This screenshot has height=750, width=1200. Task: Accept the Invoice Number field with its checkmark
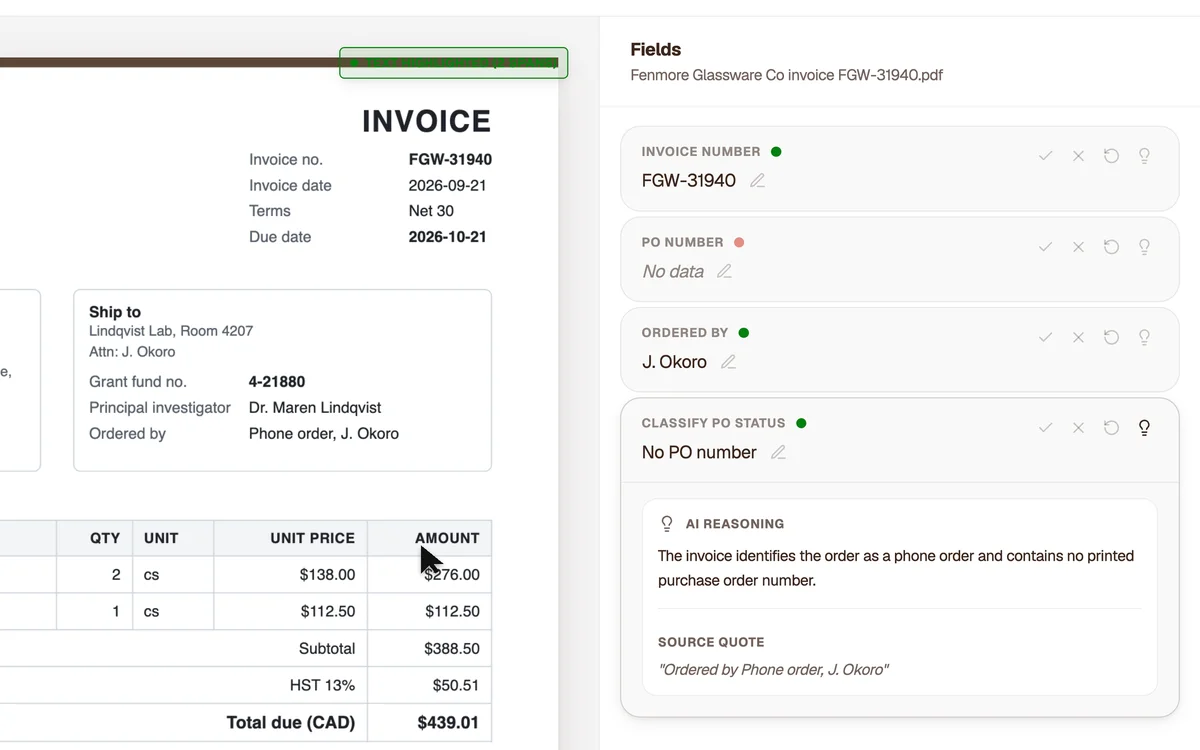[1045, 156]
